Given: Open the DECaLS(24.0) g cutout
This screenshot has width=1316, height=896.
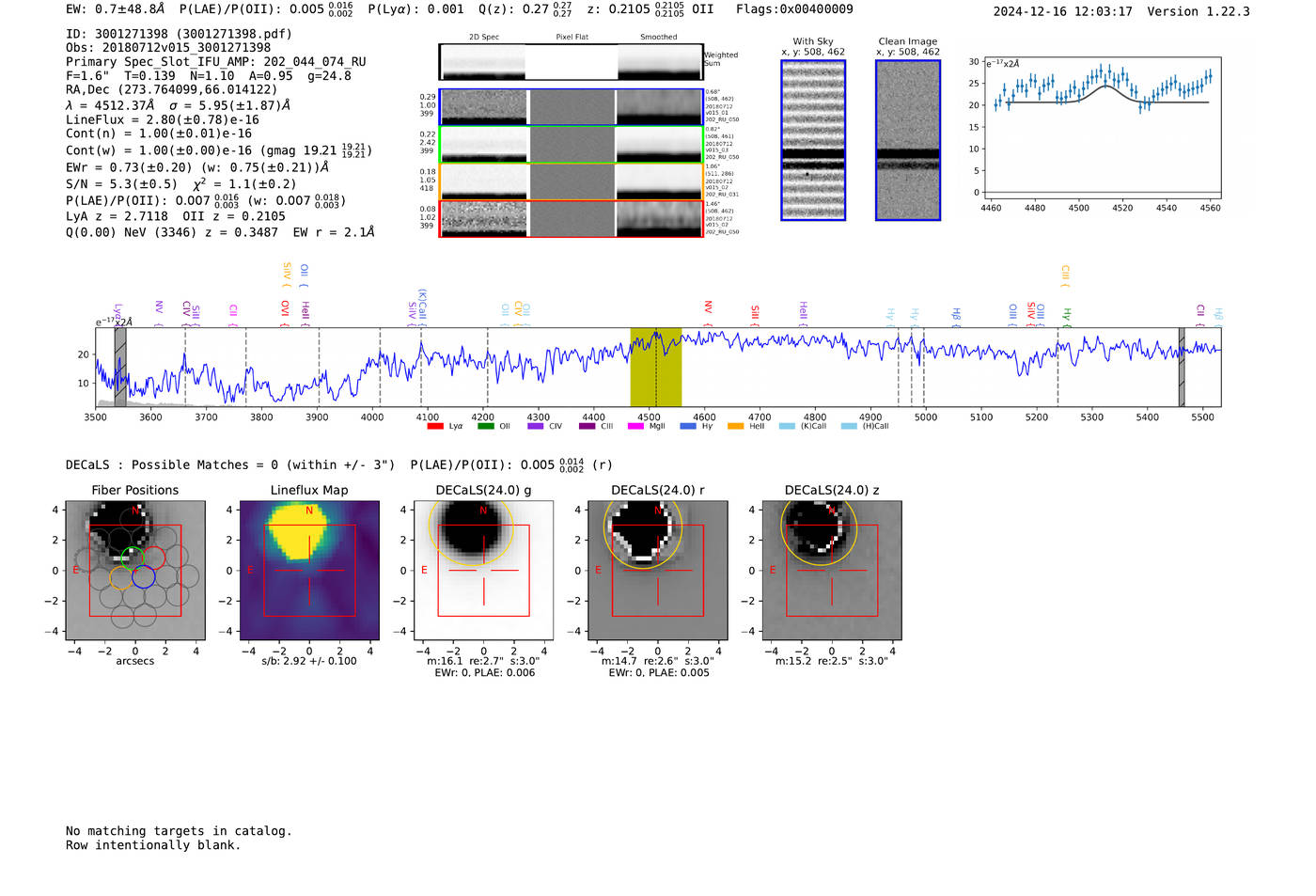Looking at the screenshot, I should coord(483,570).
